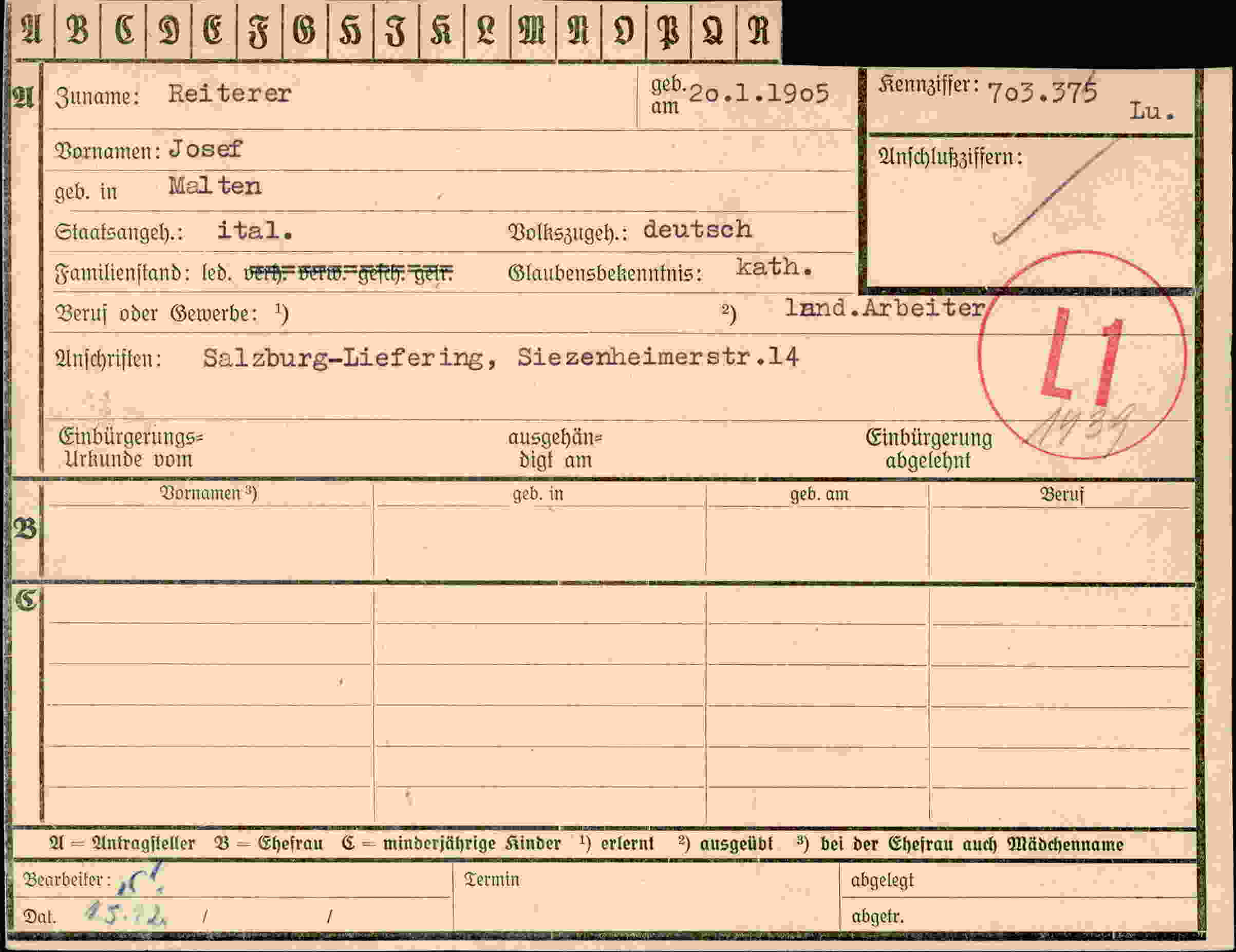Click the 'Glaubensbekenntnis:' label

click(x=606, y=274)
